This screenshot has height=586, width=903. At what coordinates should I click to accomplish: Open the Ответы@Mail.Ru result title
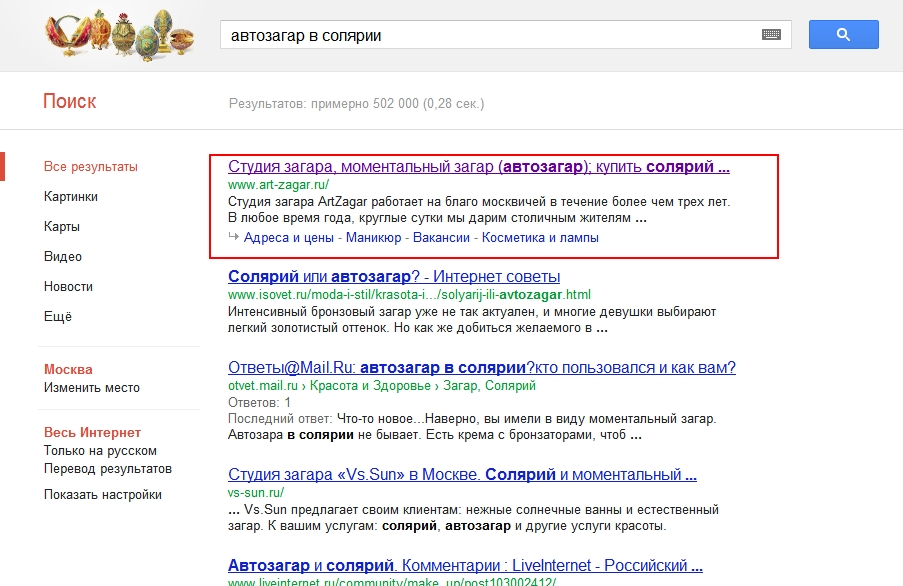pyautogui.click(x=482, y=368)
